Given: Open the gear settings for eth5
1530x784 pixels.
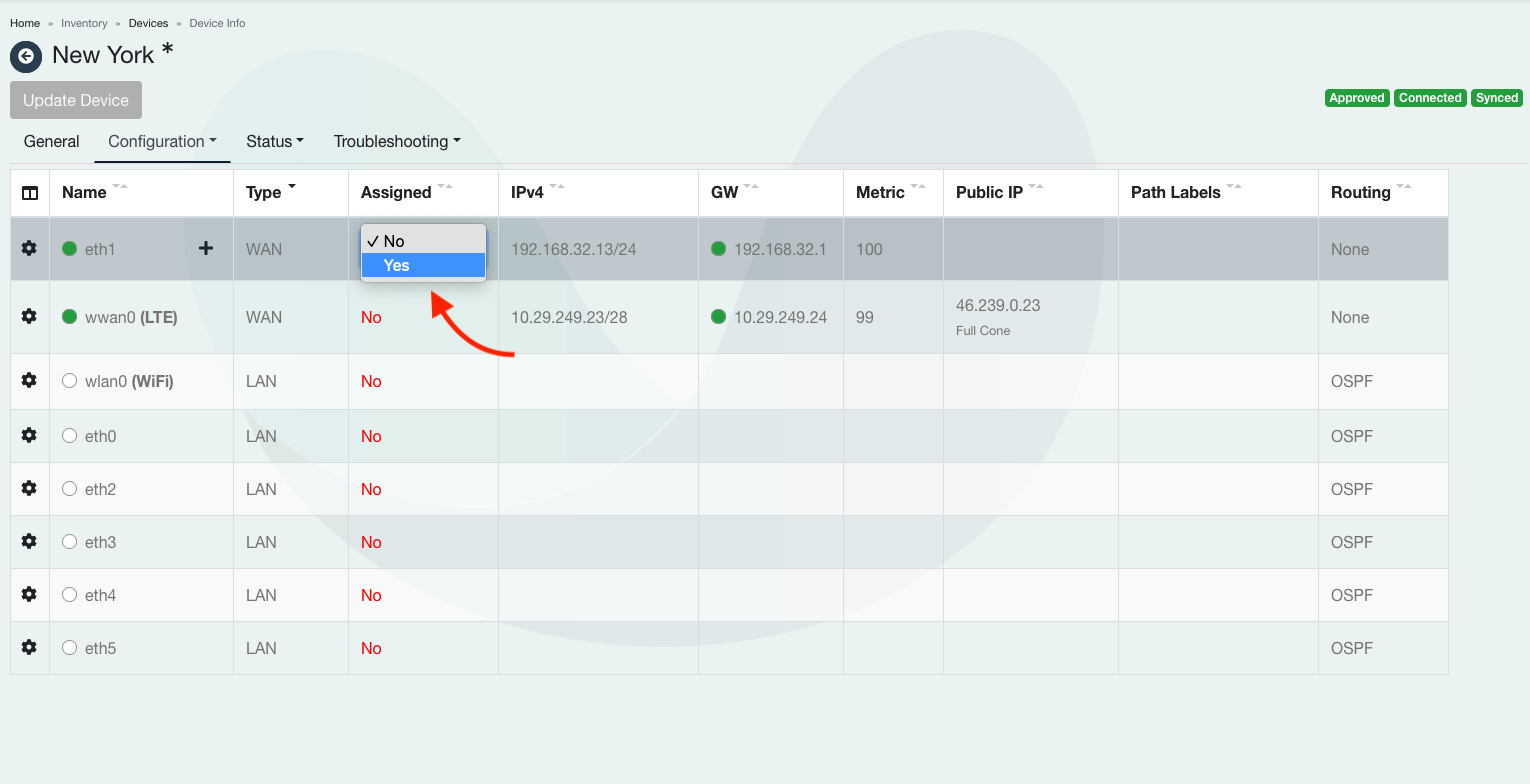Looking at the screenshot, I should point(29,647).
